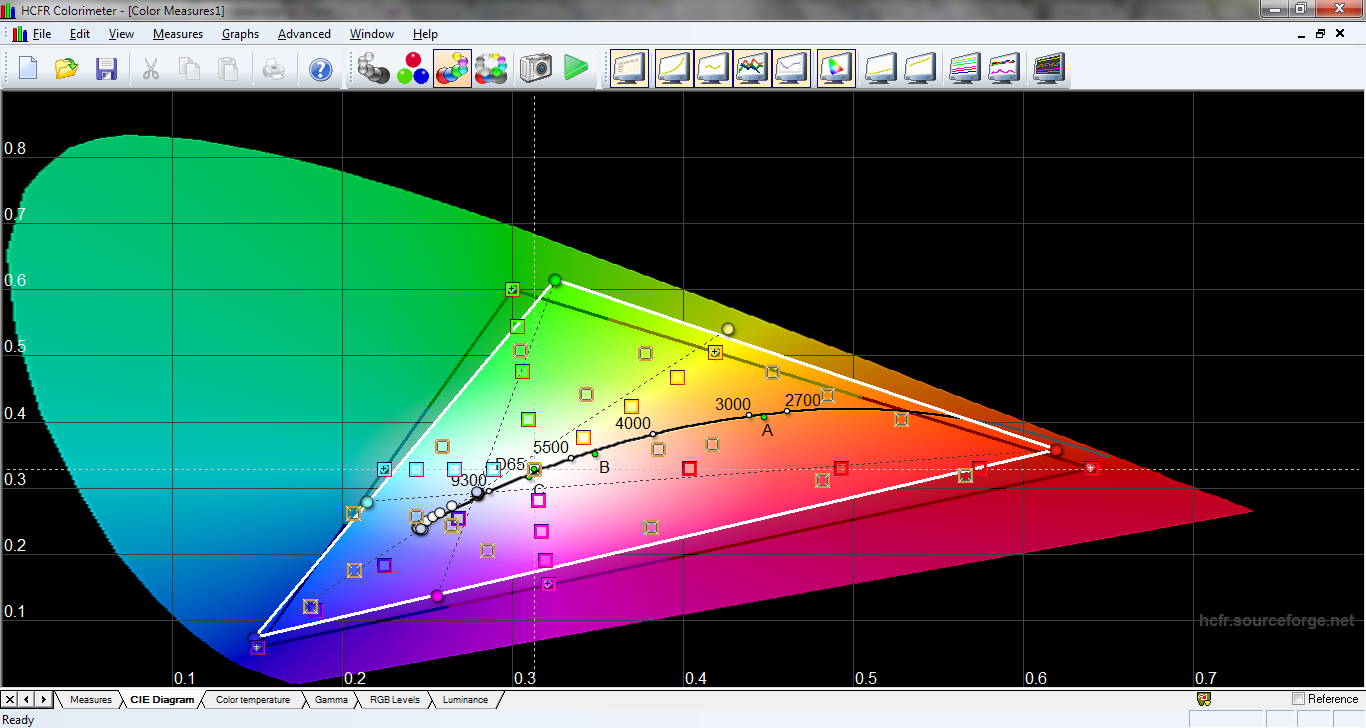Click the red green blue primaries icon
The height and width of the screenshot is (728, 1366).
click(x=412, y=68)
